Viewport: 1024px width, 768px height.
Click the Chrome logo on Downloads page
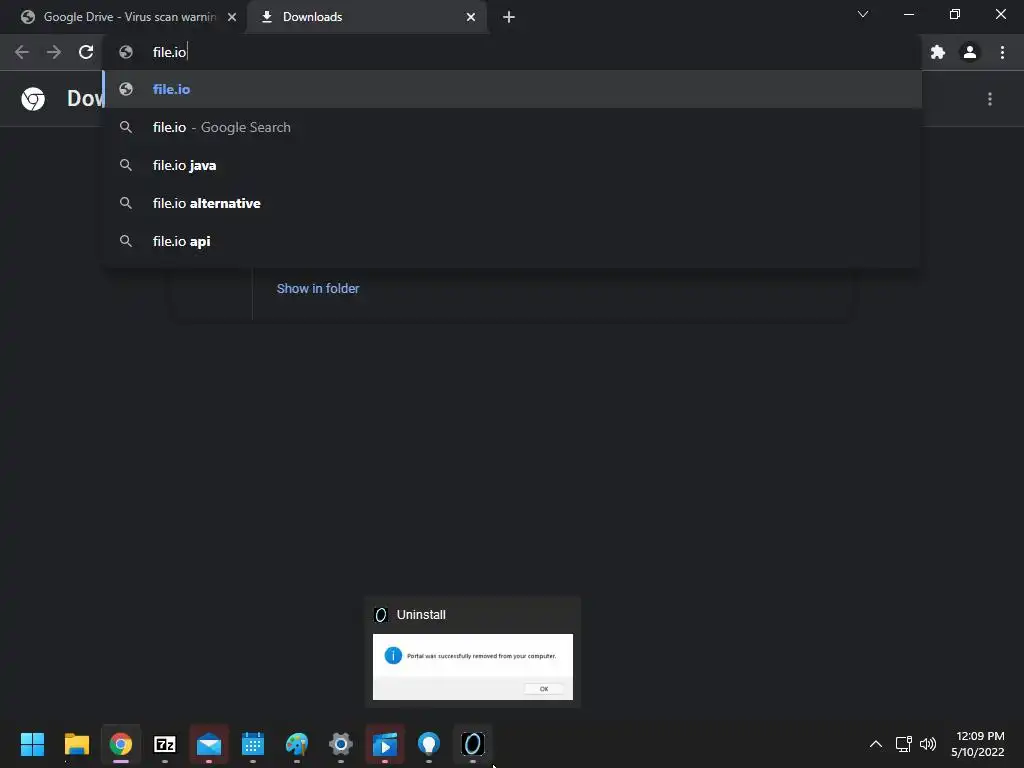point(33,99)
